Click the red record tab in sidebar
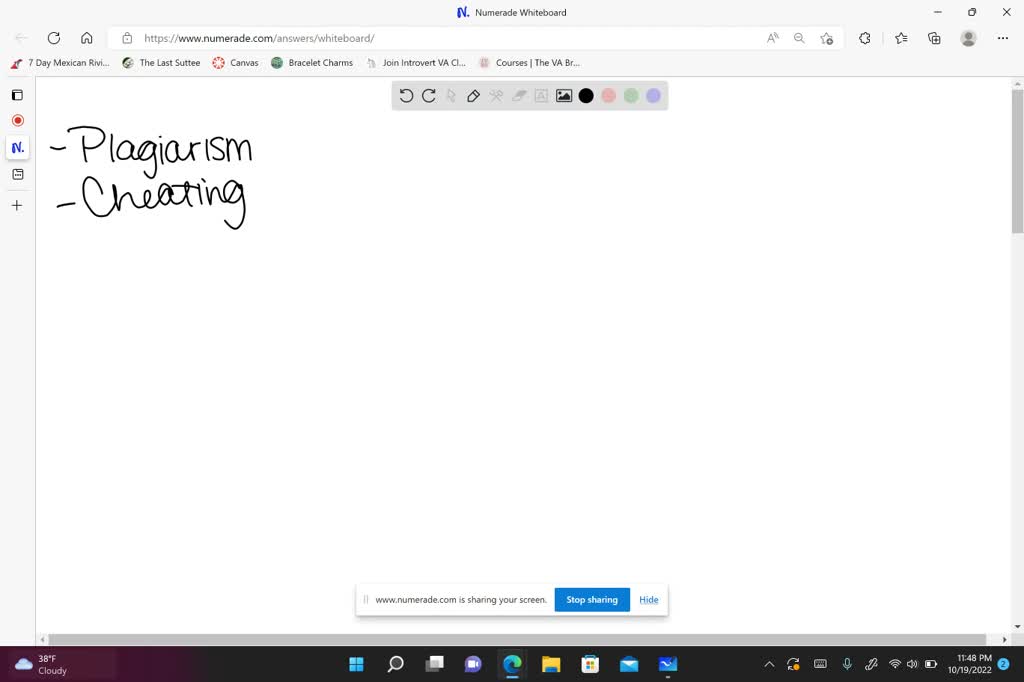1024x682 pixels. 18,121
